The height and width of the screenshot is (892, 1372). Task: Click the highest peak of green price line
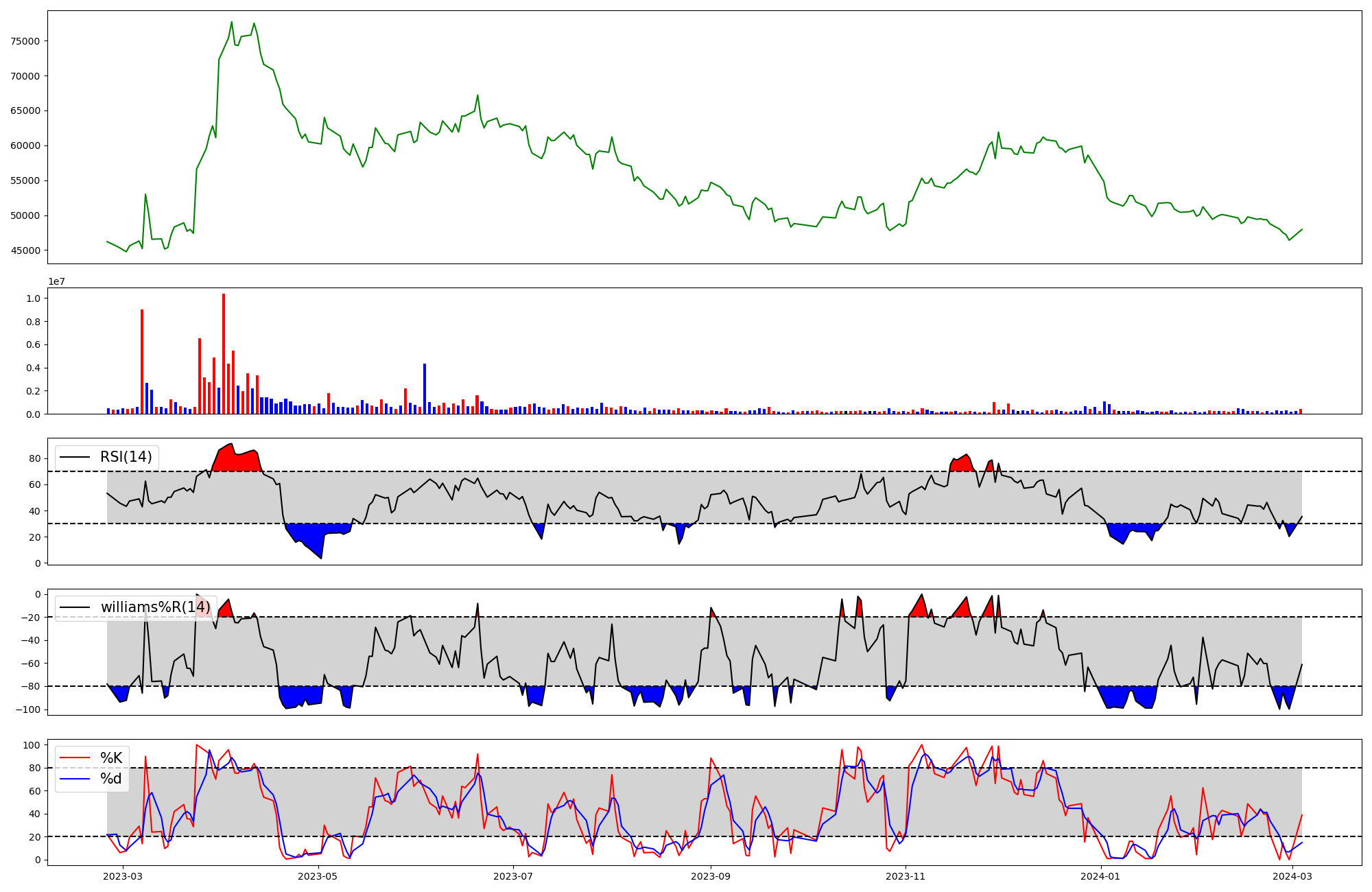click(x=232, y=23)
